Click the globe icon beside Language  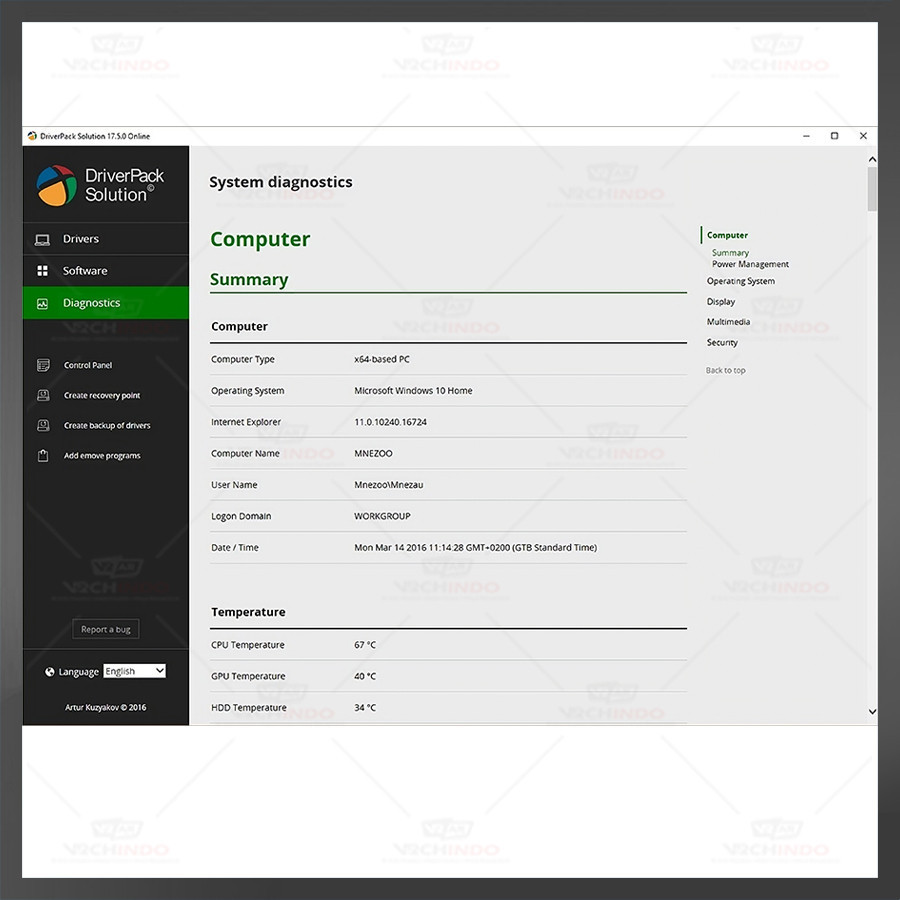coord(50,672)
